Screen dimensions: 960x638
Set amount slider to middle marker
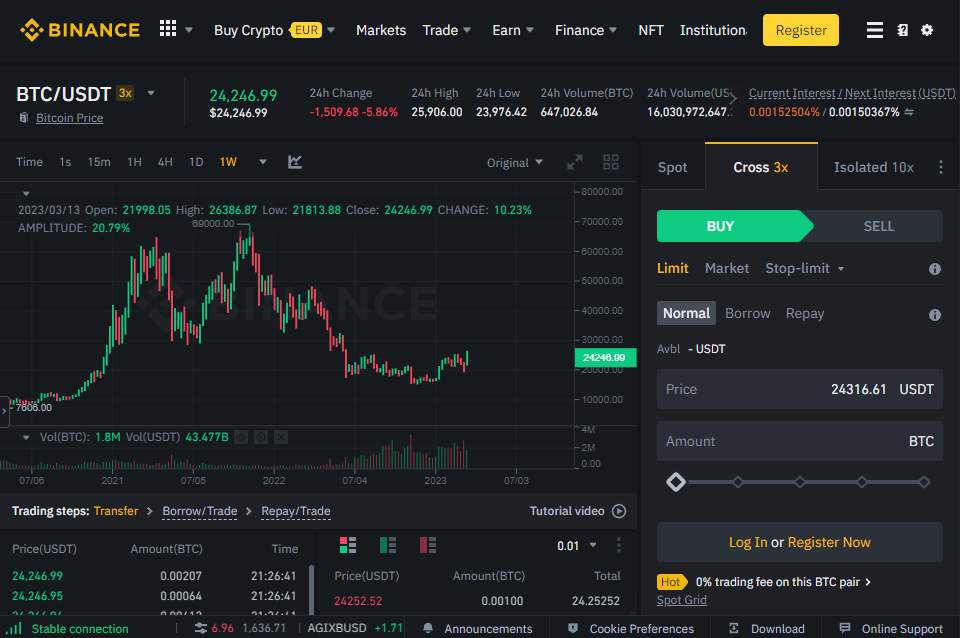(x=800, y=482)
